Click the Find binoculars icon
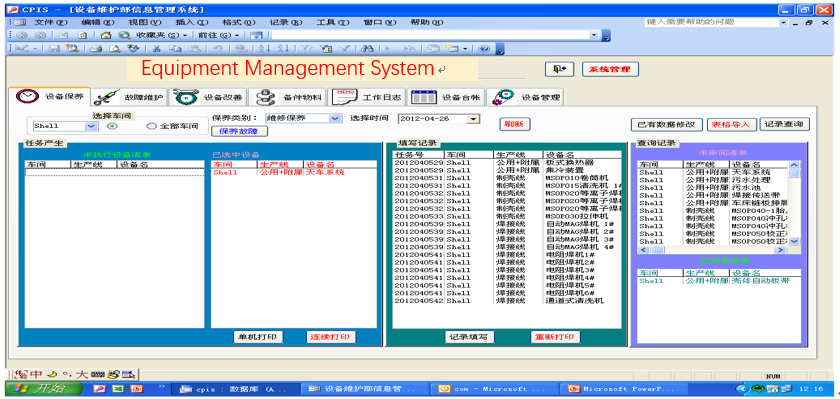 pyautogui.click(x=368, y=49)
